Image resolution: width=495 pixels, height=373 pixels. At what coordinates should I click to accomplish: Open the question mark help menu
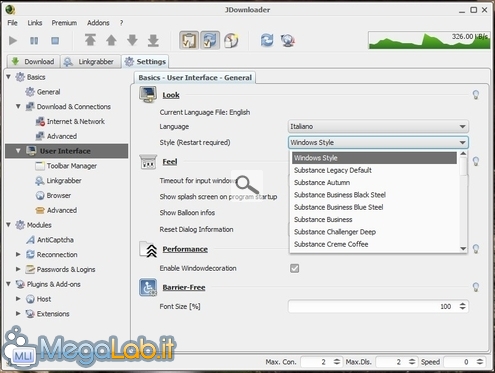121,23
